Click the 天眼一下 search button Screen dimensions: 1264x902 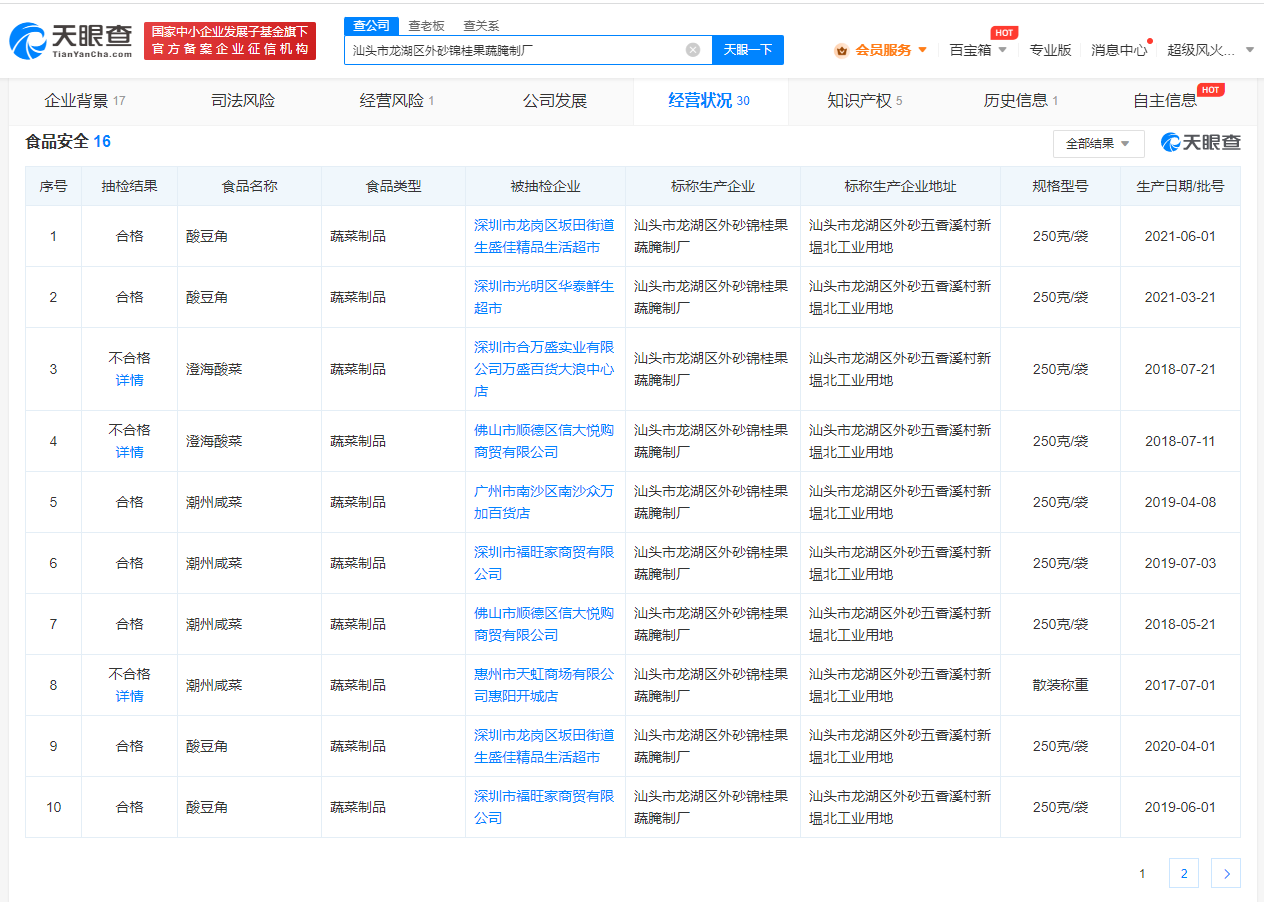click(x=748, y=50)
